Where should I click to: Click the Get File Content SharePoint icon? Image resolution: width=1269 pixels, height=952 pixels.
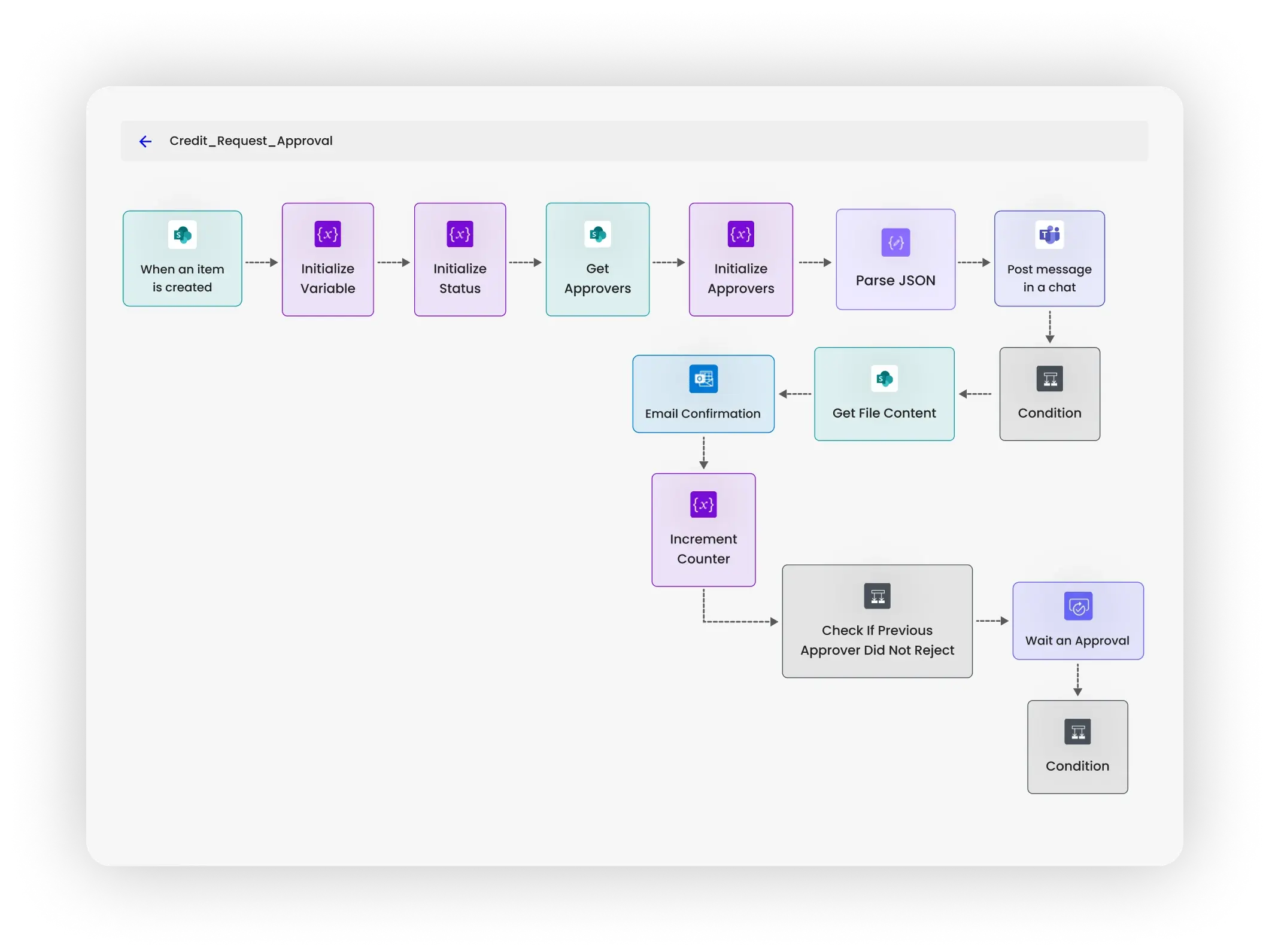tap(884, 378)
